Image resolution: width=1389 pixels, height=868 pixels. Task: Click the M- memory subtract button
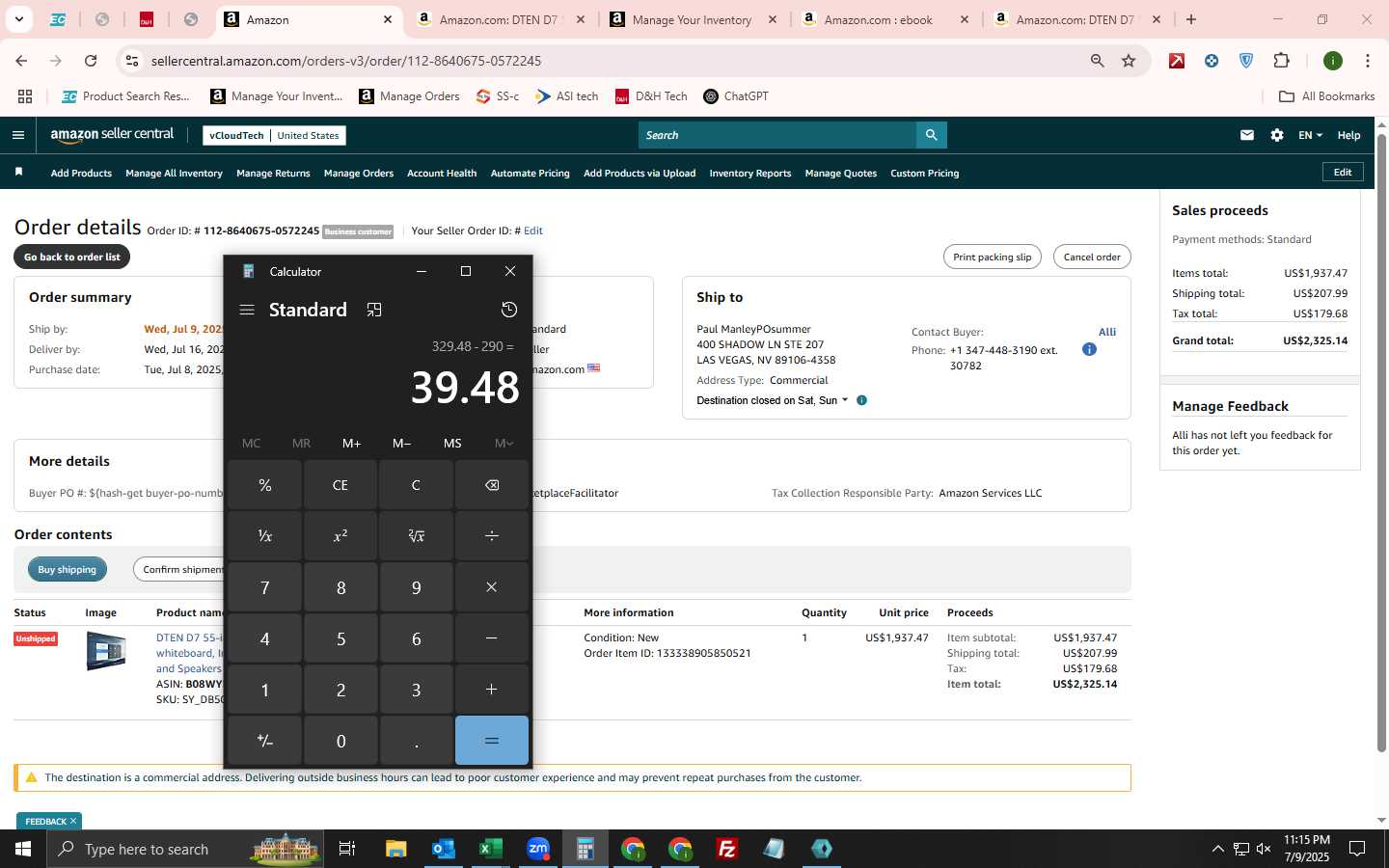(x=402, y=444)
